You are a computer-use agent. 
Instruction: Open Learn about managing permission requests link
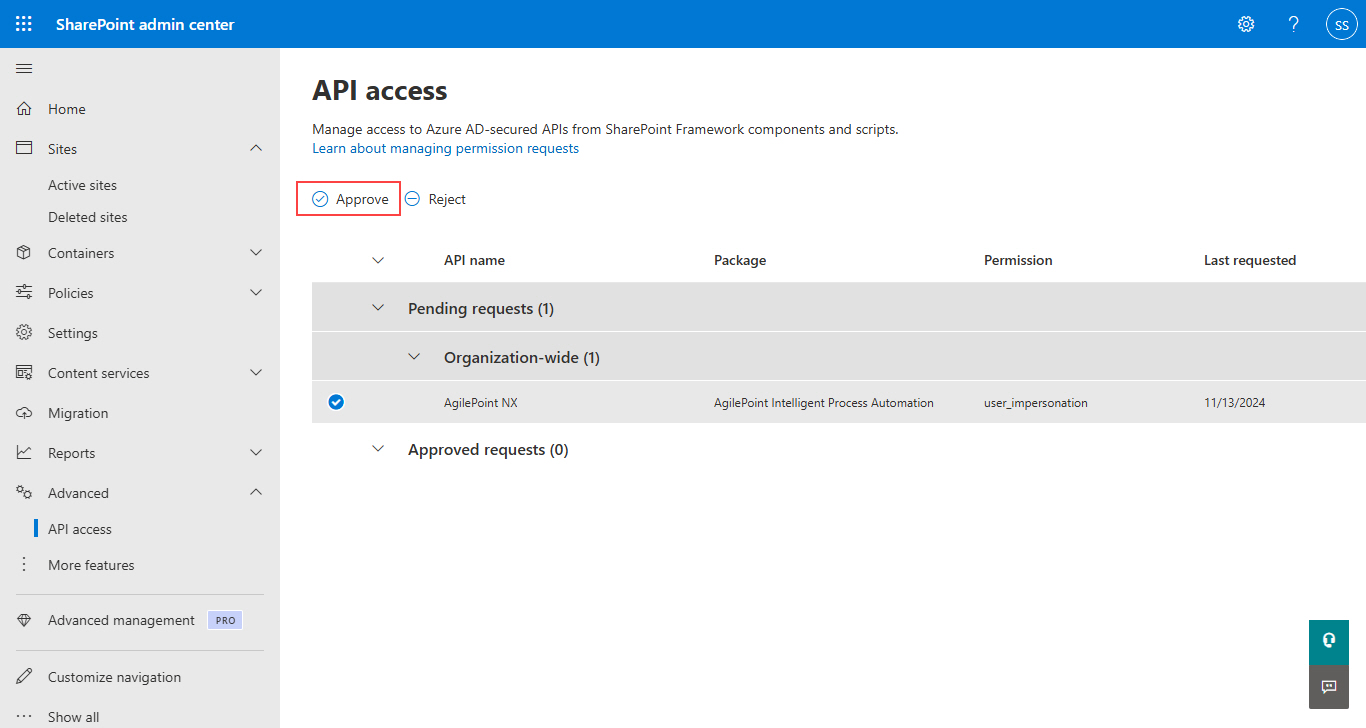(x=445, y=148)
